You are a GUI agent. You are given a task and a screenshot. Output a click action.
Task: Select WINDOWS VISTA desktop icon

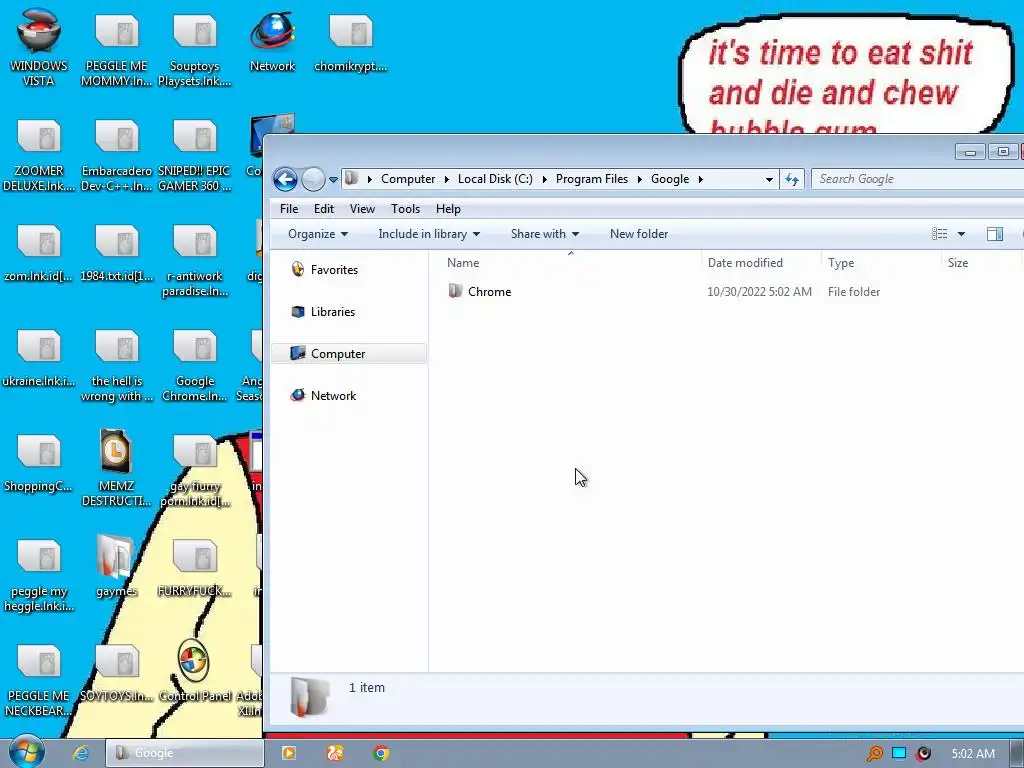click(39, 49)
